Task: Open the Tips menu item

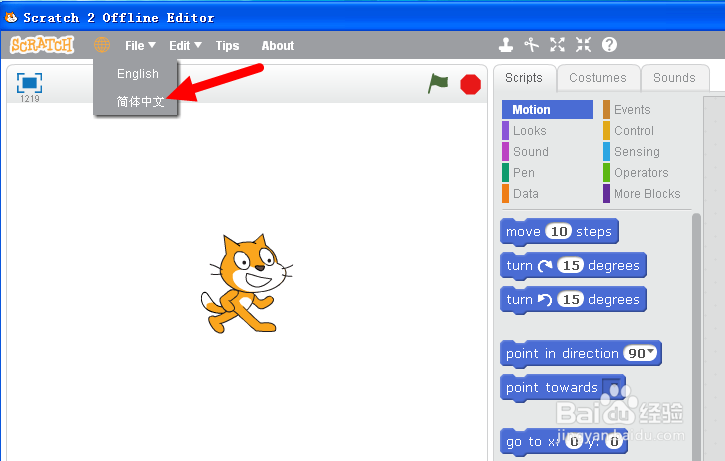Action: [227, 46]
